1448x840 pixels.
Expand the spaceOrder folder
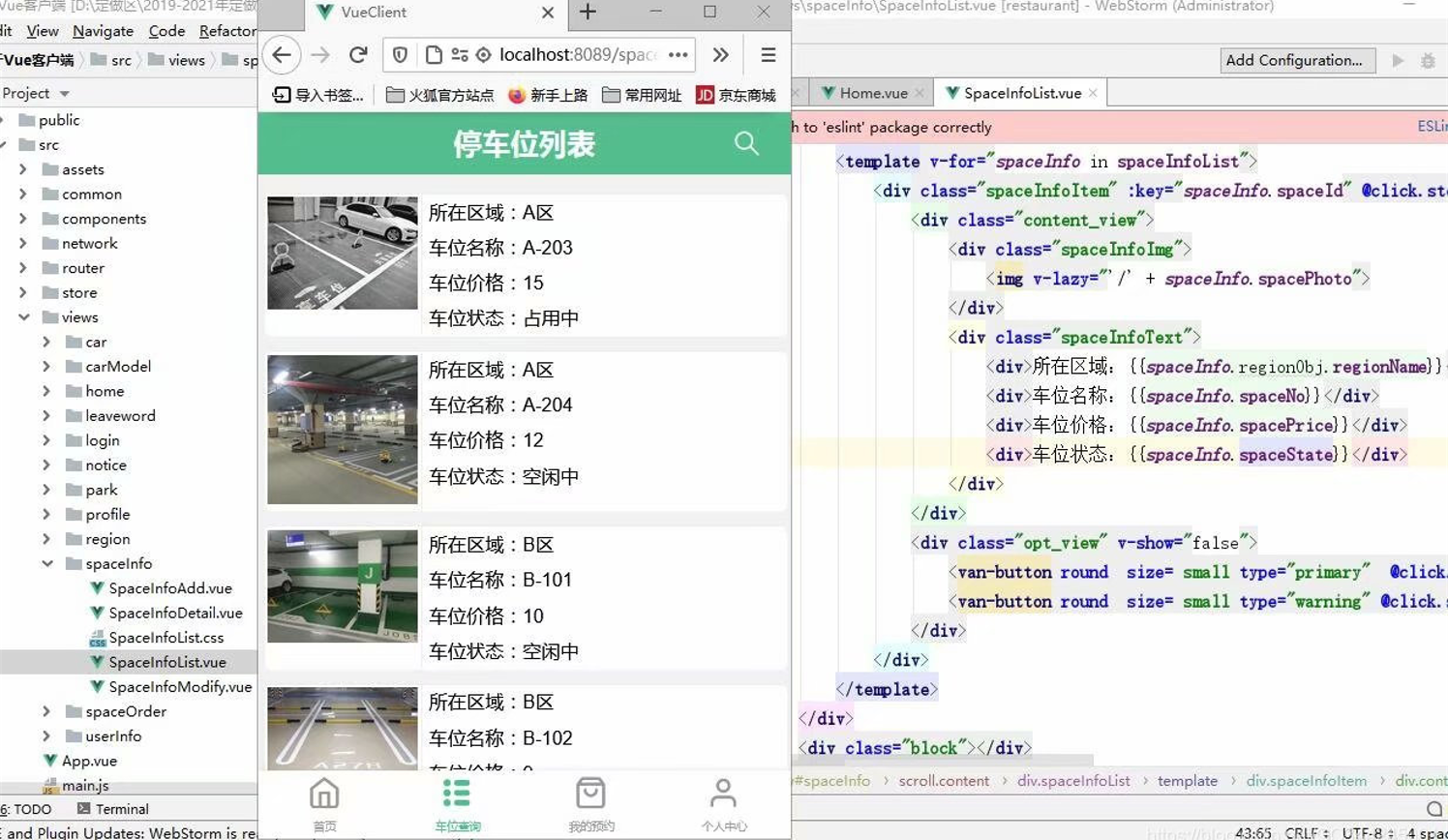tap(46, 711)
